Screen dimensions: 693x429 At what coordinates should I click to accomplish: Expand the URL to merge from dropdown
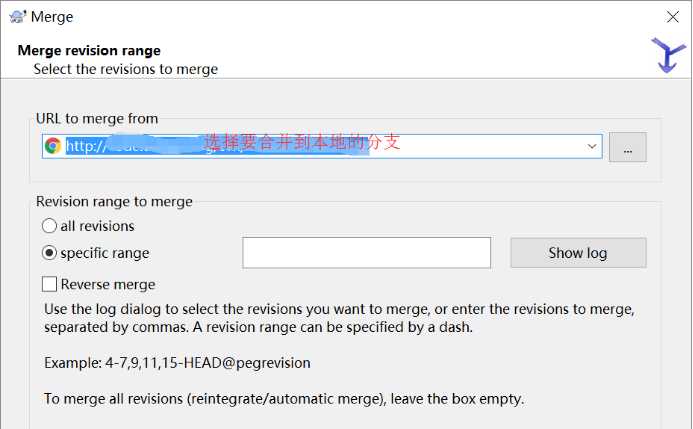tap(592, 146)
